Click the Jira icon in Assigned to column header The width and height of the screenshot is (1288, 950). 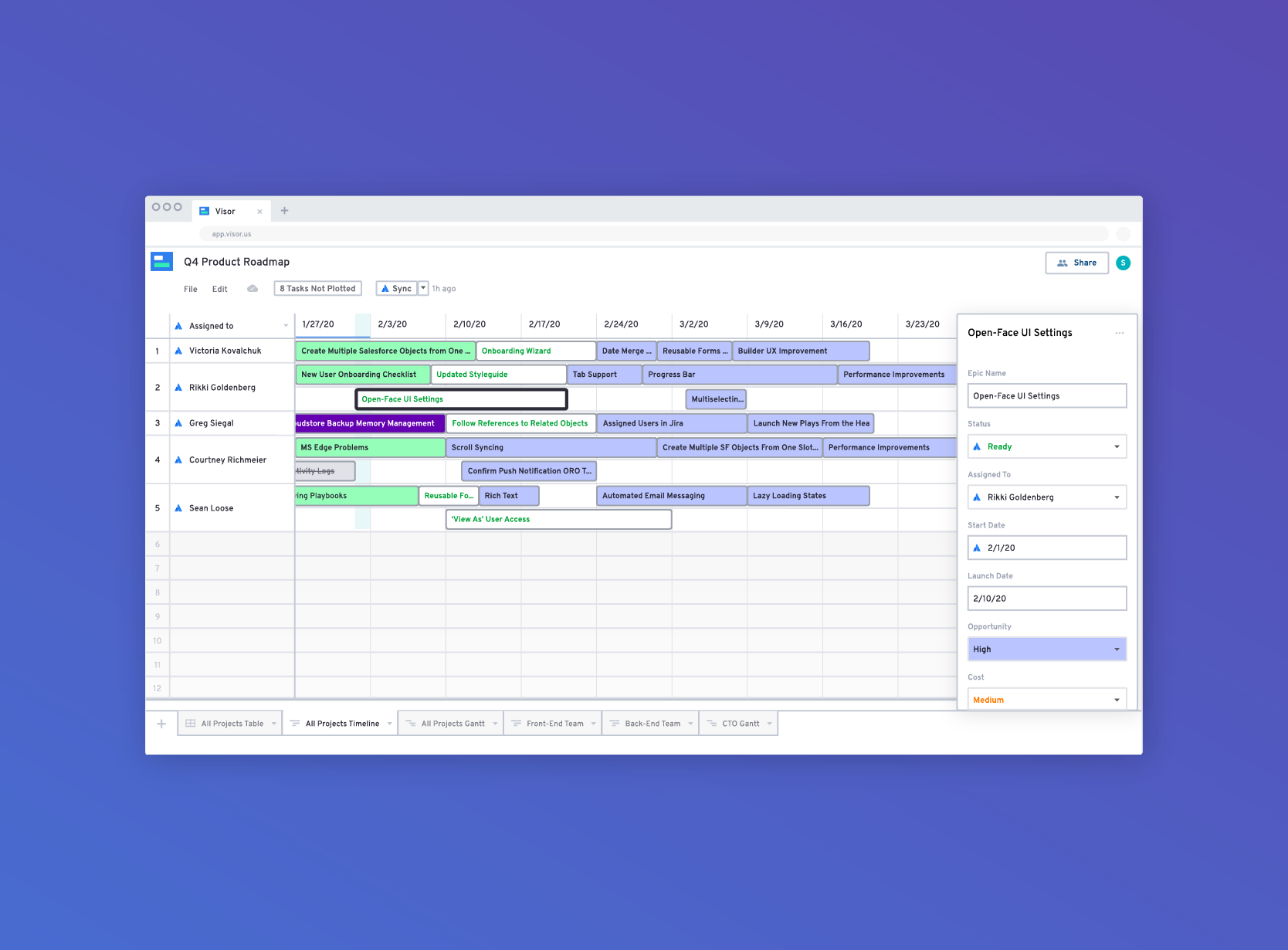click(178, 326)
